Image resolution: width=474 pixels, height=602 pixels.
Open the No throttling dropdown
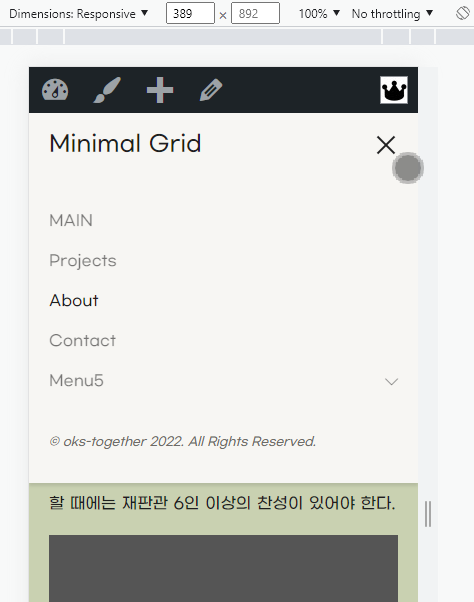[x=392, y=14]
